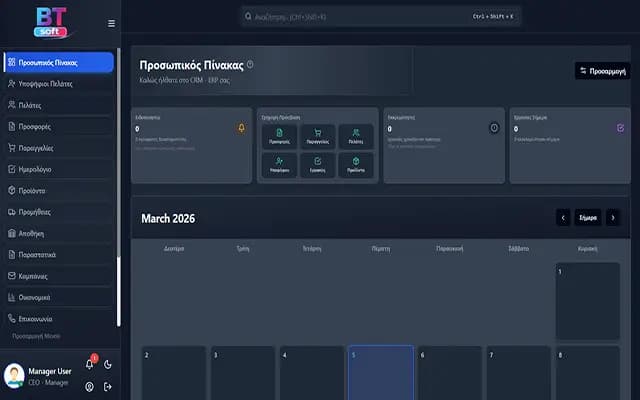
Task: Select calendar day 8
Action: pyautogui.click(x=587, y=373)
